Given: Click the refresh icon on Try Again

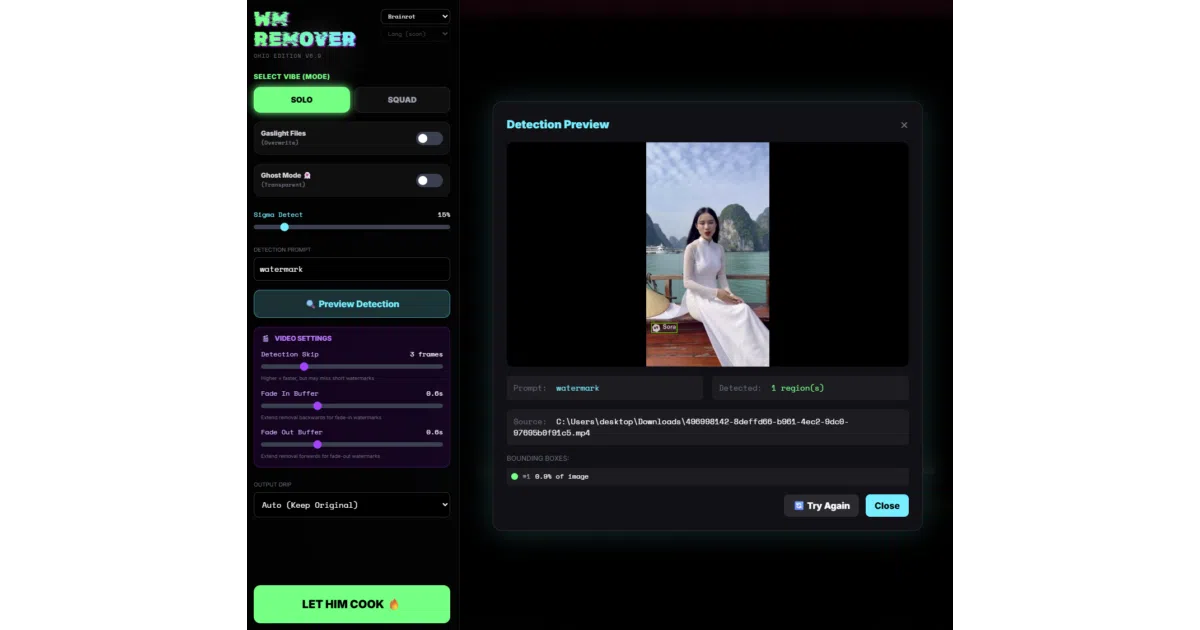Looking at the screenshot, I should [798, 505].
